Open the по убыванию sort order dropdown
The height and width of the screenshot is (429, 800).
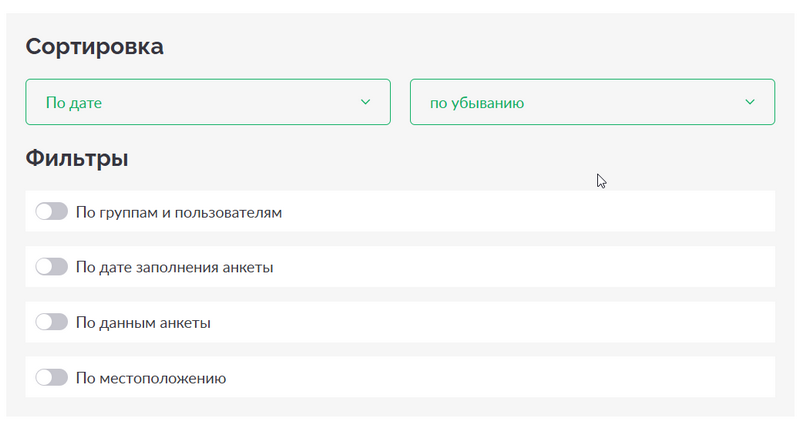(592, 102)
